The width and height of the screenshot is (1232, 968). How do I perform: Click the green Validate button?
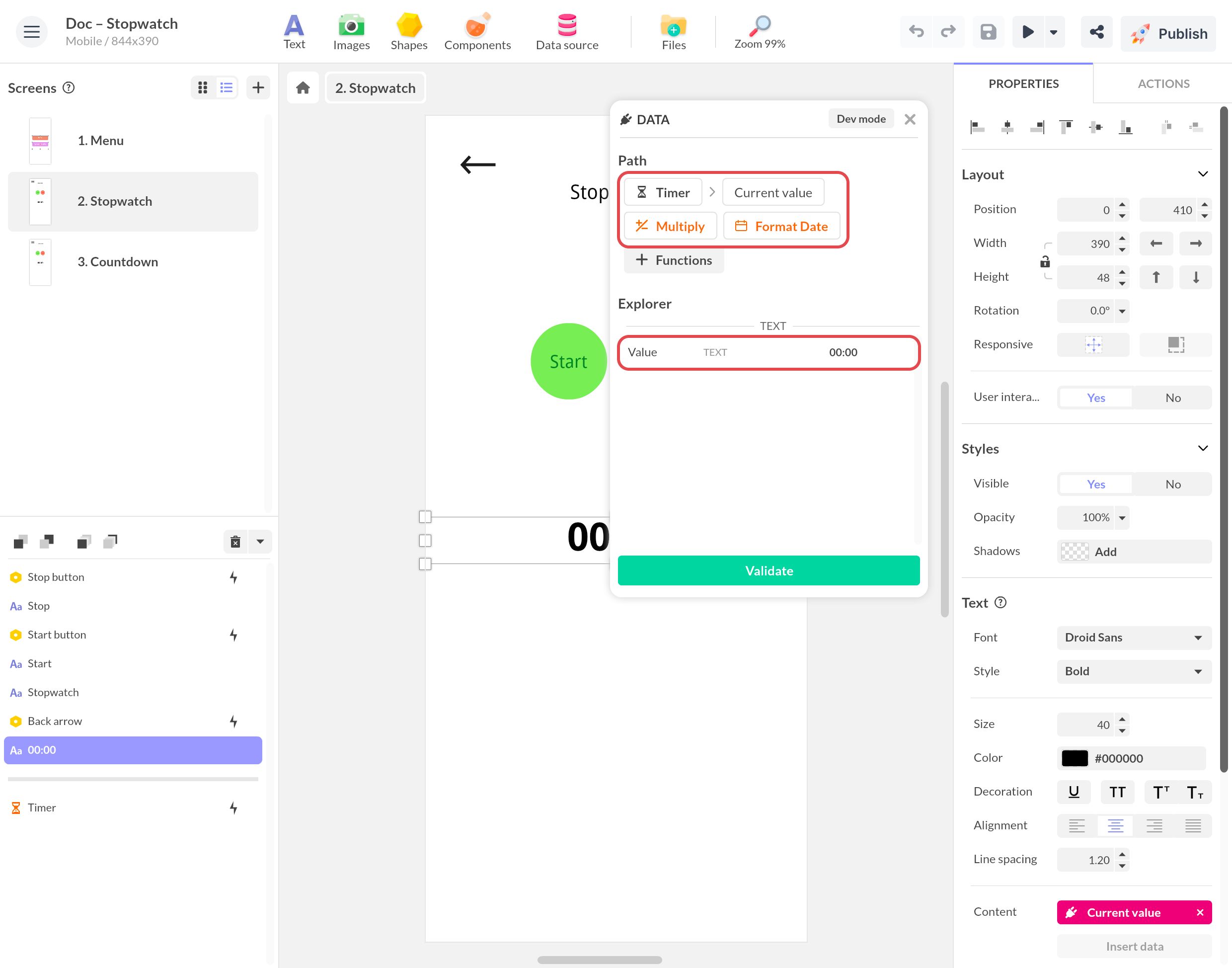768,570
